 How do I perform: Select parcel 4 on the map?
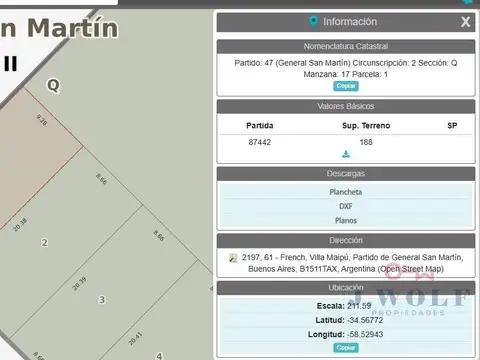tap(159, 355)
